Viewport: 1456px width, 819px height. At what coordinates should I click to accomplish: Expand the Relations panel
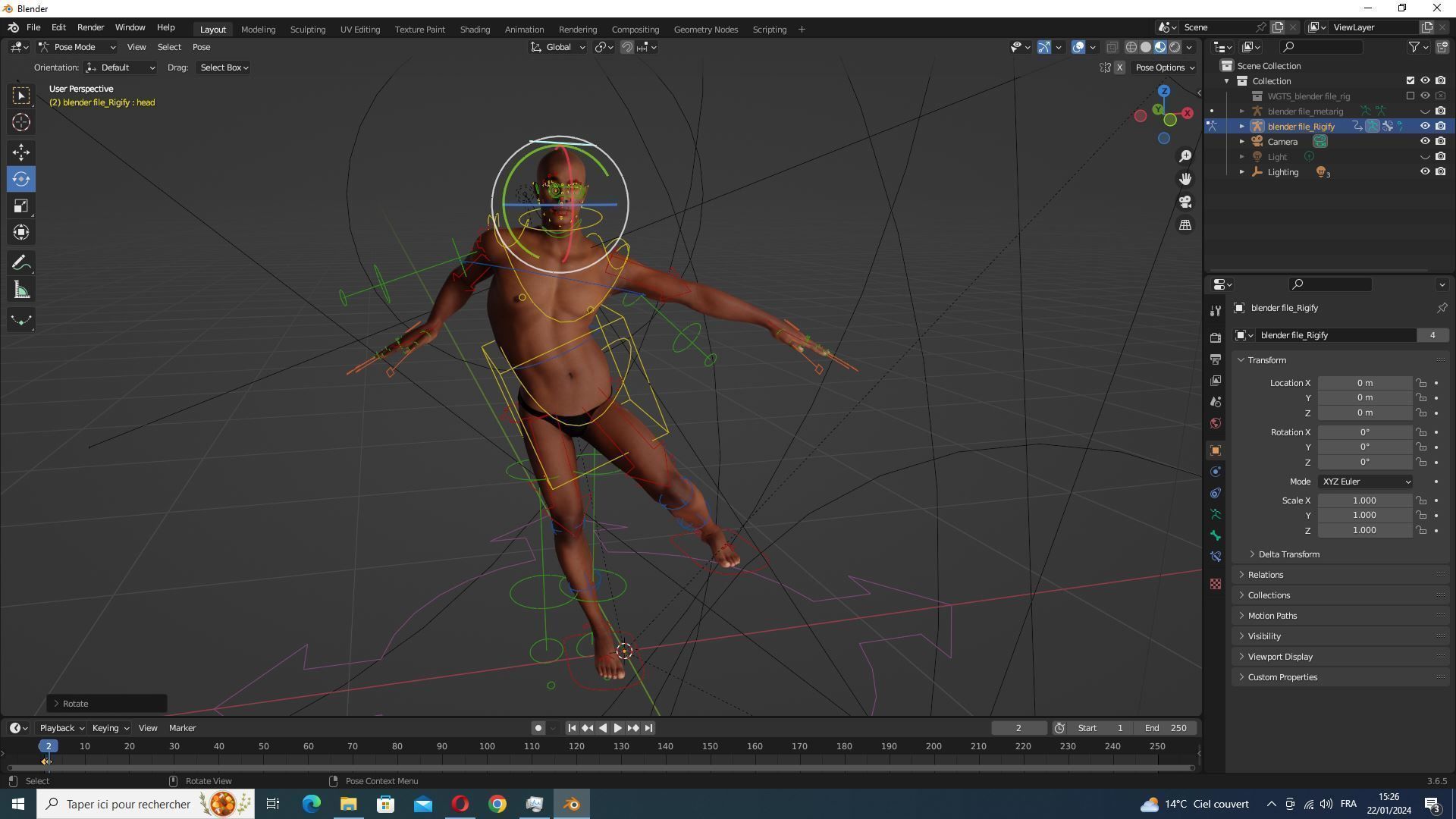[1266, 575]
